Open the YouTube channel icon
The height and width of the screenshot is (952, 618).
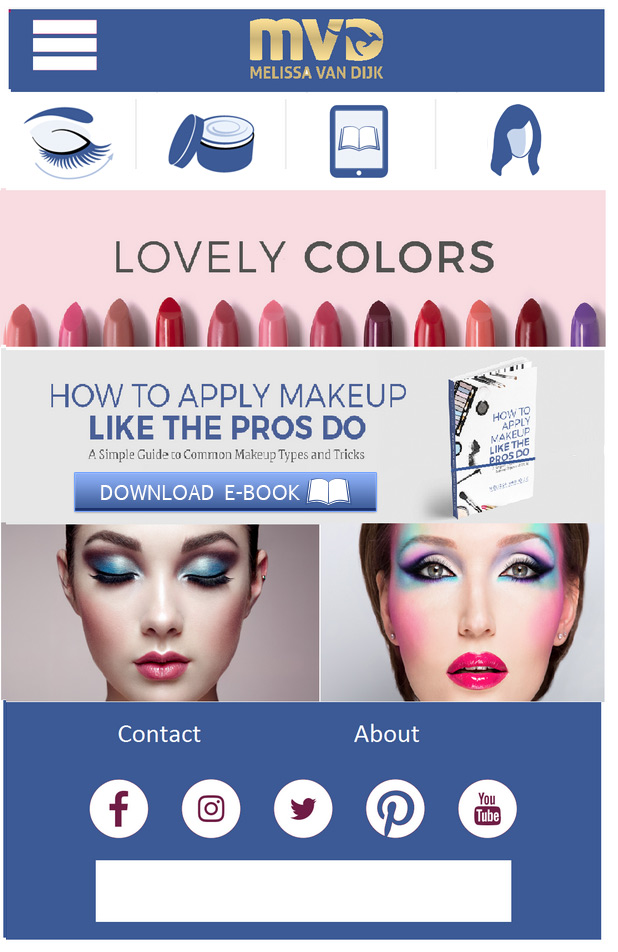point(487,809)
